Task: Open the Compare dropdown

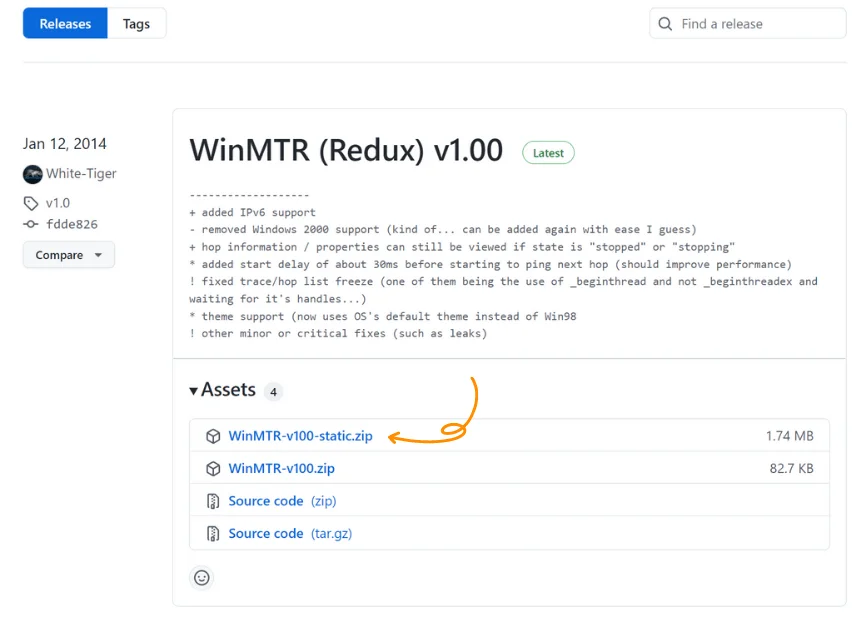Action: pyautogui.click(x=68, y=255)
